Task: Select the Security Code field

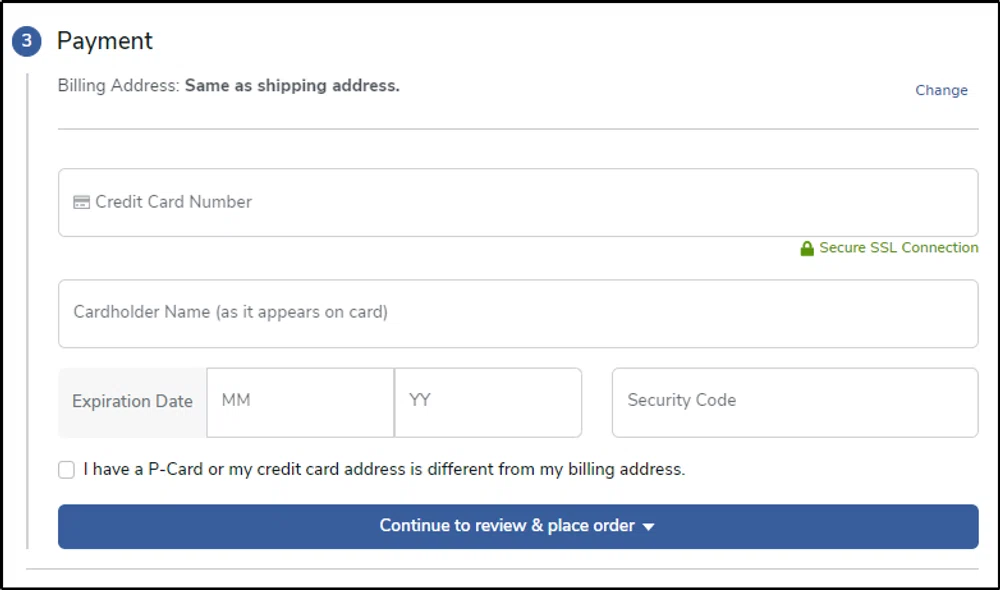Action: [x=794, y=402]
